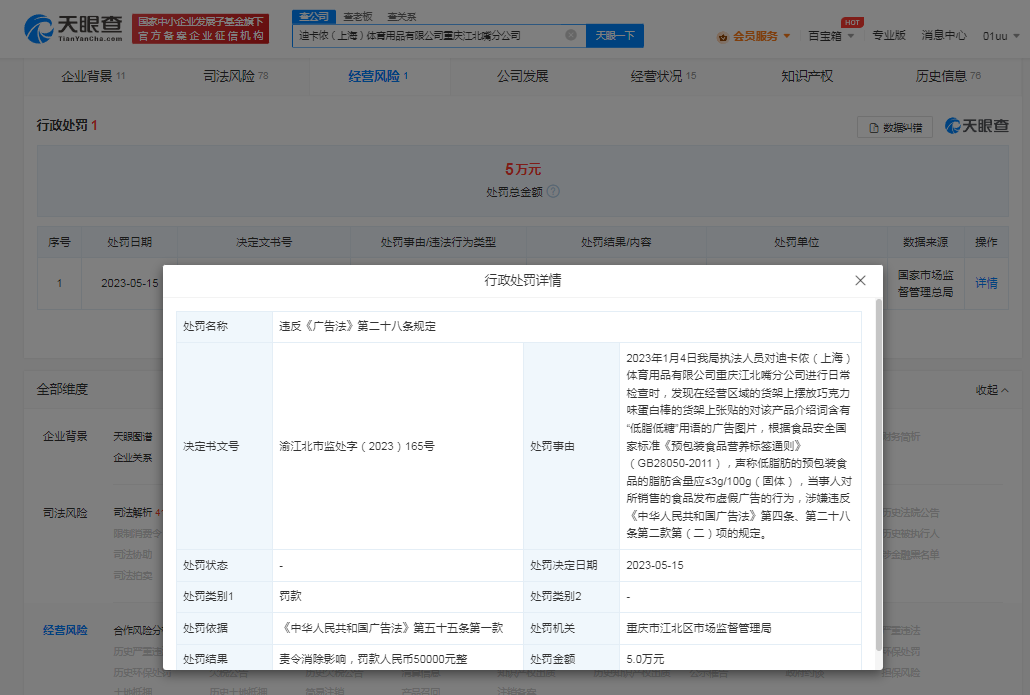The image size is (1030, 695).
Task: Click the TianYanCha watermark logo near 数据纠错
Action: (x=977, y=125)
